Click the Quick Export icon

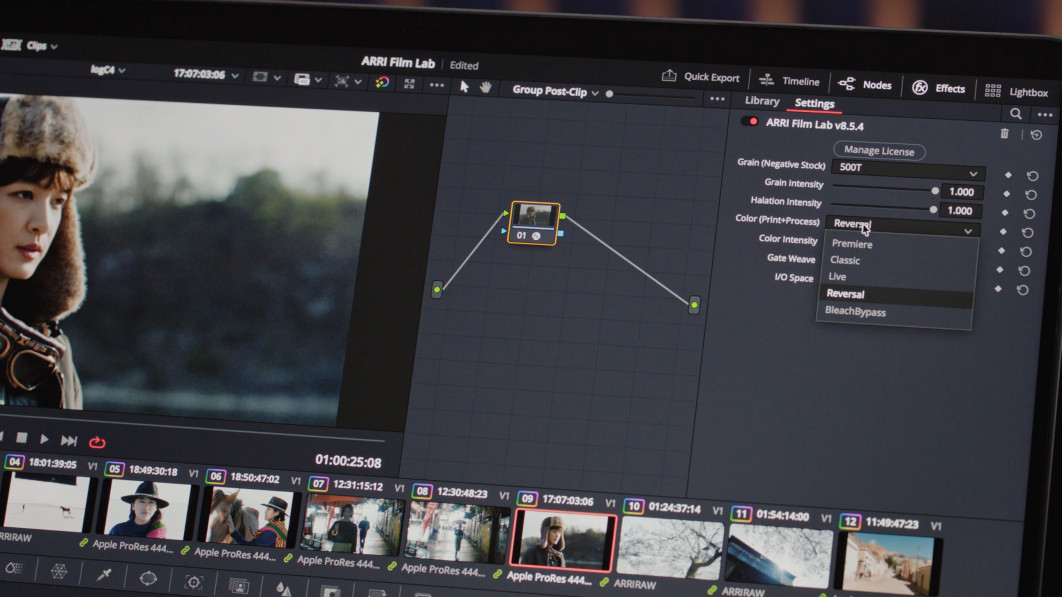[x=669, y=77]
